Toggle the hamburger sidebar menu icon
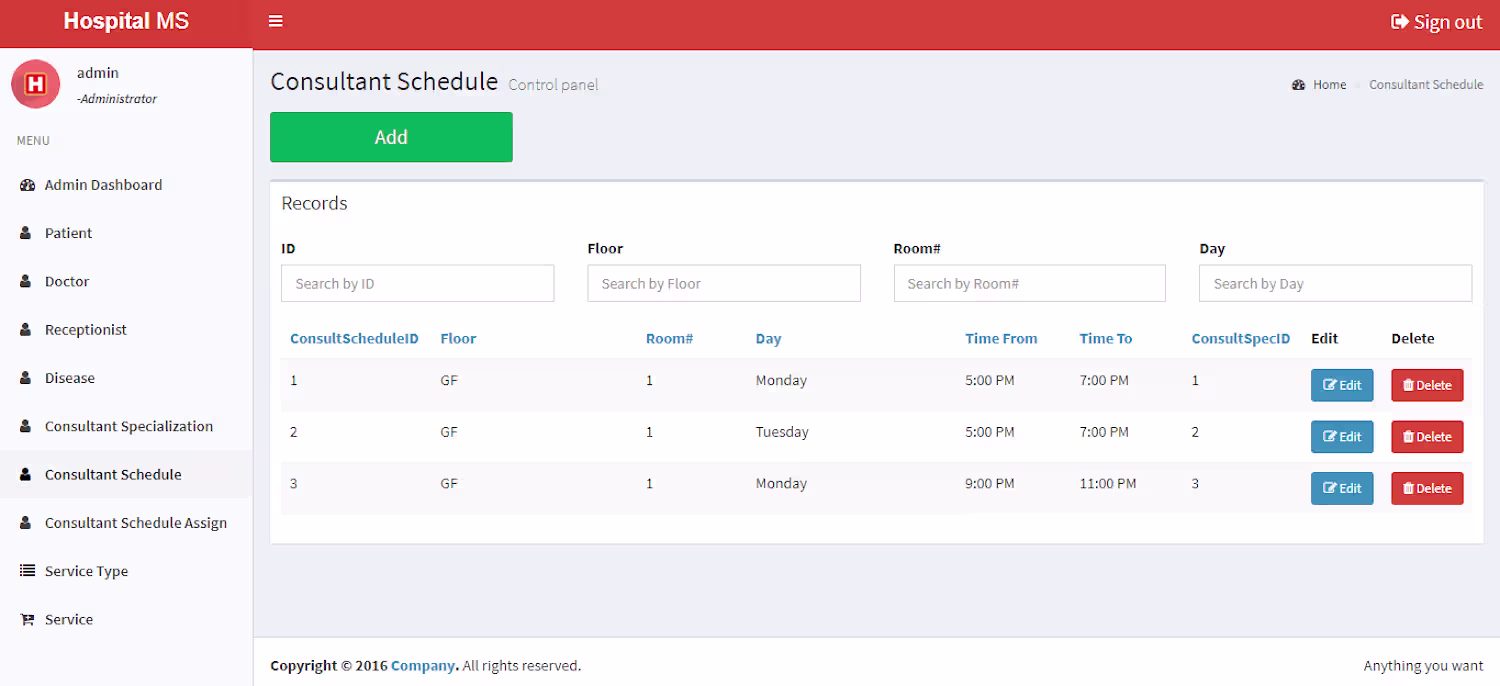 [276, 21]
